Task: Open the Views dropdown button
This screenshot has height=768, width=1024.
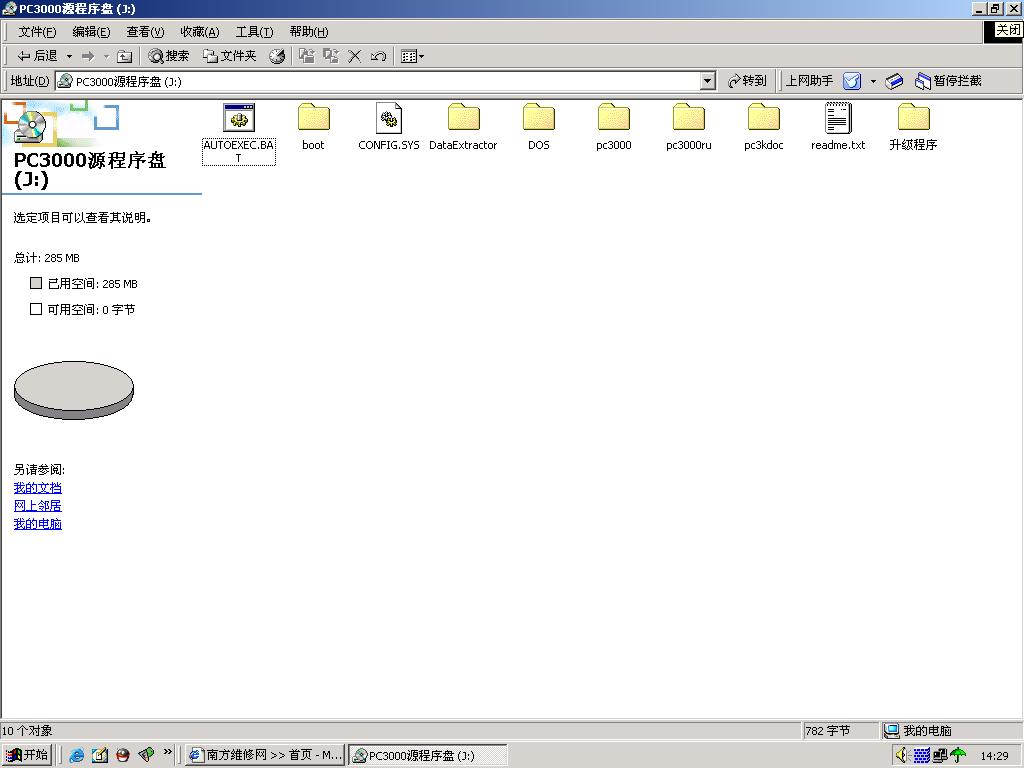Action: pyautogui.click(x=412, y=56)
